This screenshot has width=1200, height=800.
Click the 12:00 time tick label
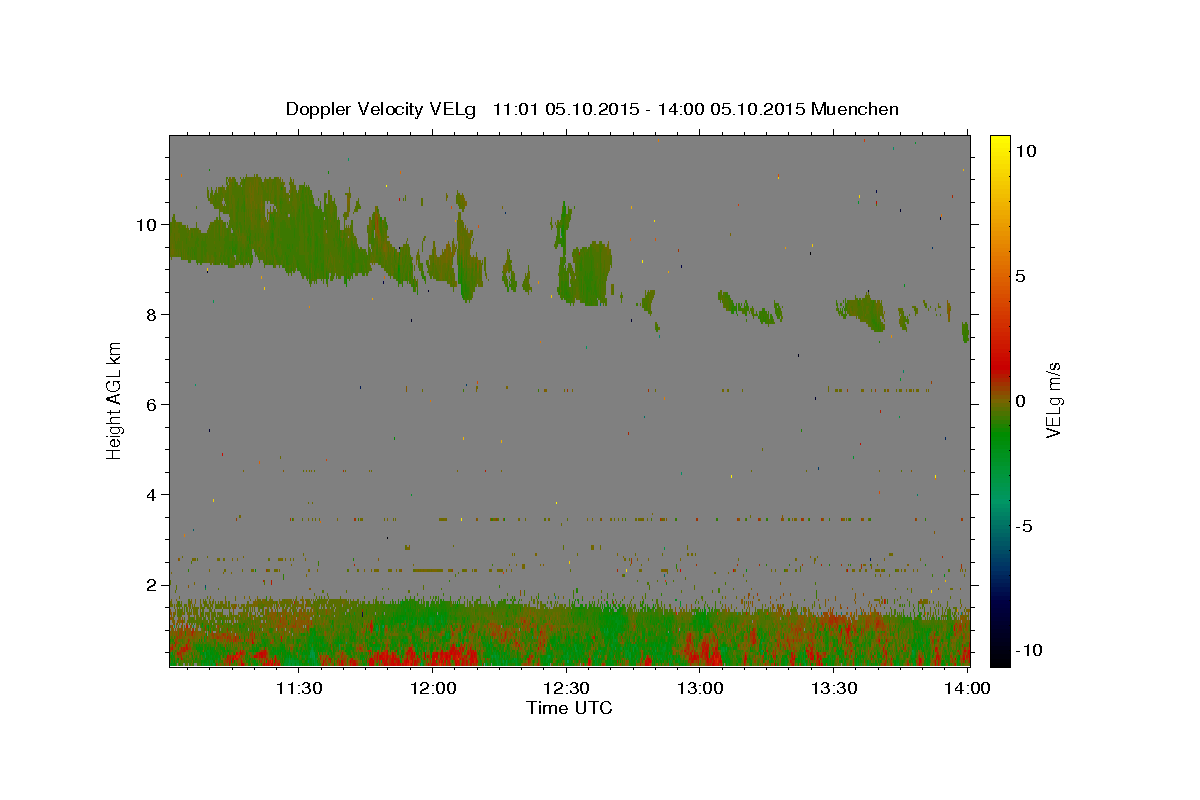[x=433, y=688]
